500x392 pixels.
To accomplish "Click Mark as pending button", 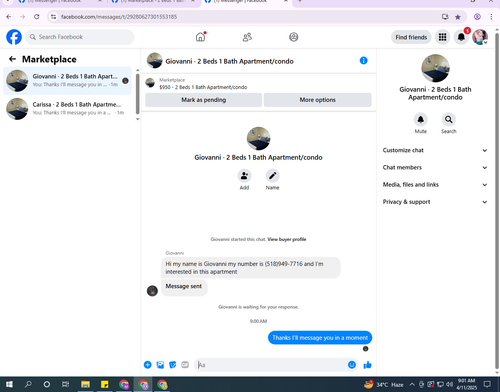I will pyautogui.click(x=203, y=100).
